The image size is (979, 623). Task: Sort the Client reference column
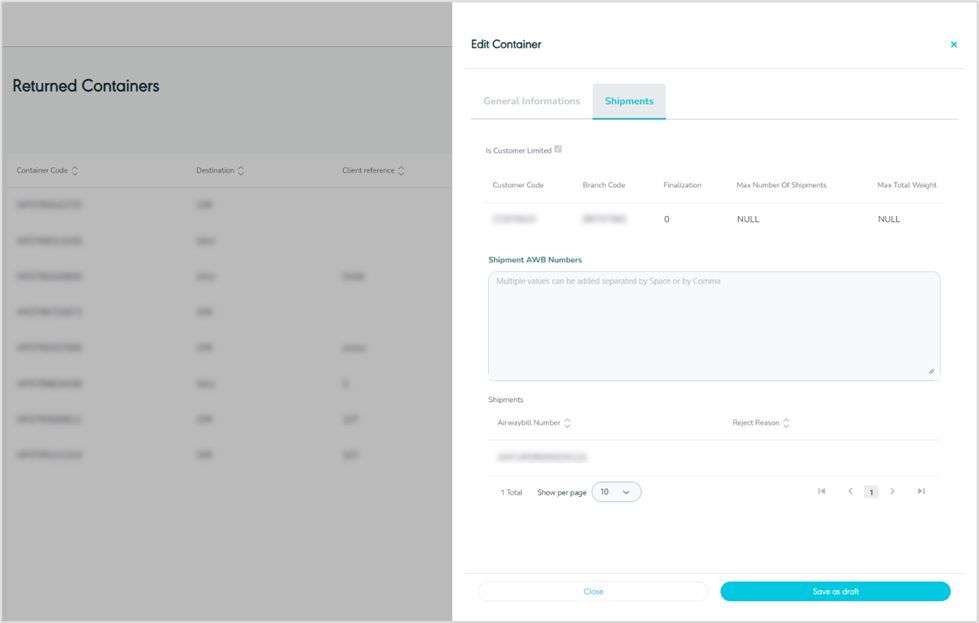[x=401, y=171]
